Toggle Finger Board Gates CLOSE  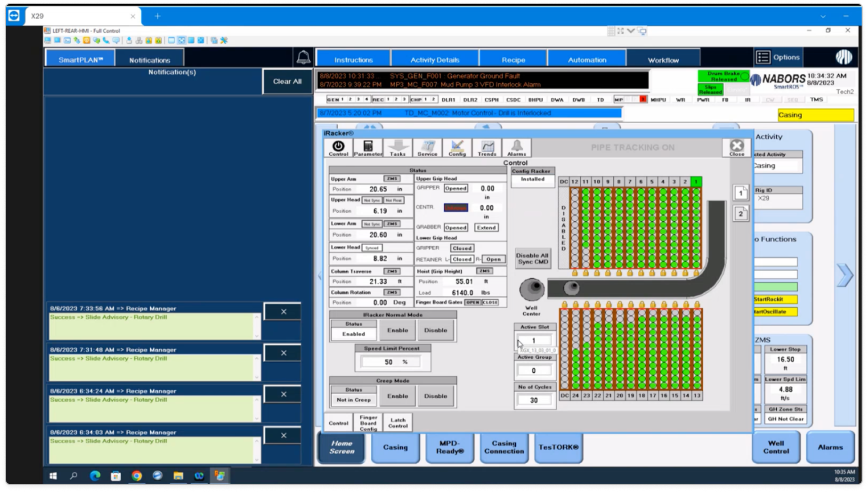click(490, 302)
